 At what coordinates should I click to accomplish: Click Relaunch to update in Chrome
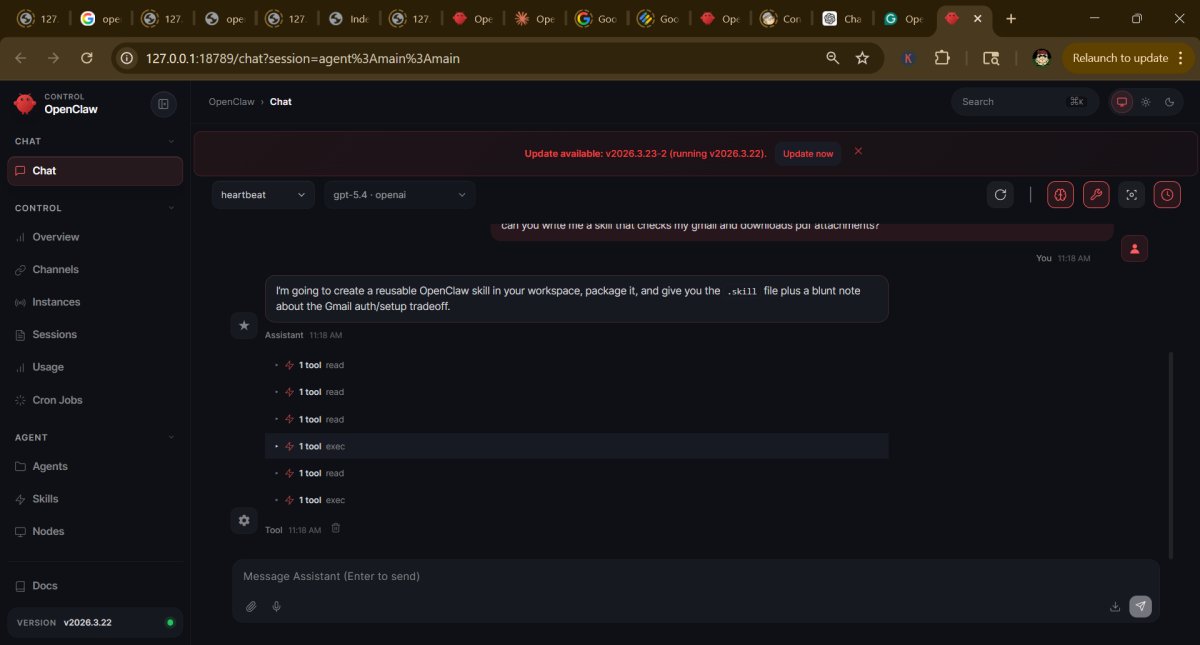click(1120, 58)
